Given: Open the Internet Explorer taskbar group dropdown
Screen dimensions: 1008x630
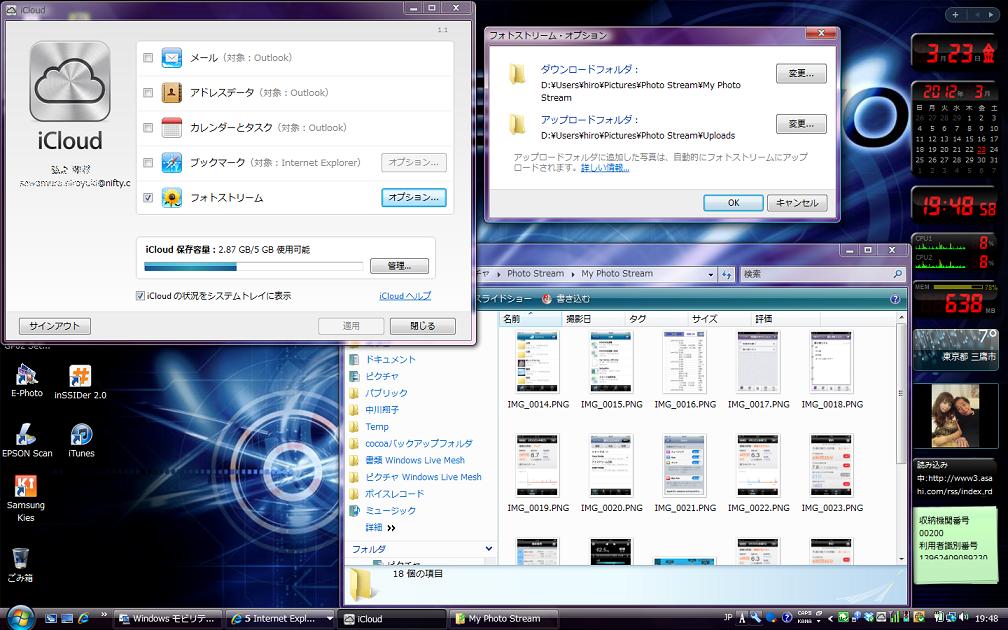Looking at the screenshot, I should (x=329, y=618).
